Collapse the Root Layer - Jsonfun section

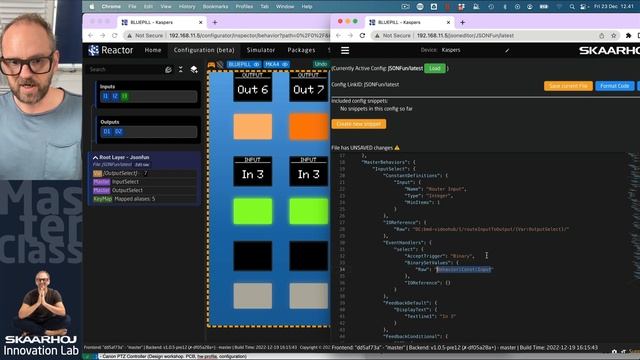point(95,157)
